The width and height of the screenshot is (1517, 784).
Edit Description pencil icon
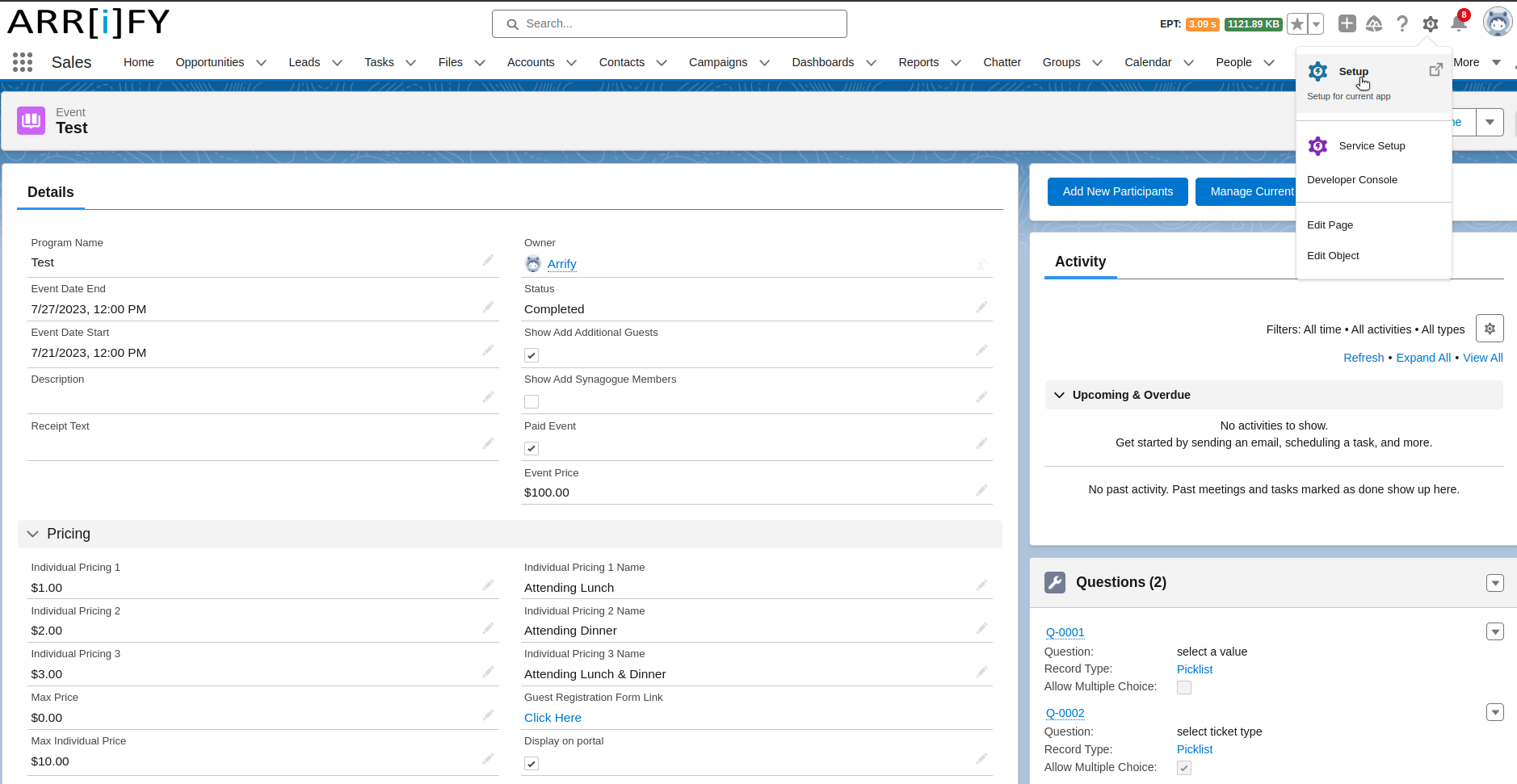pos(488,396)
